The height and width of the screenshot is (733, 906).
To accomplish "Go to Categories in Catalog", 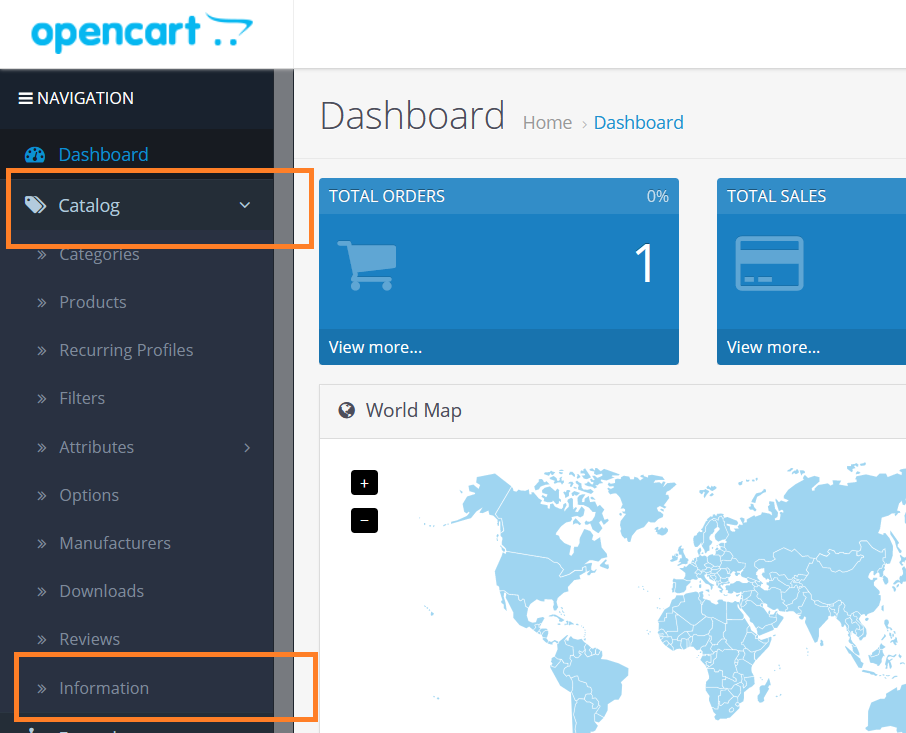I will click(99, 254).
